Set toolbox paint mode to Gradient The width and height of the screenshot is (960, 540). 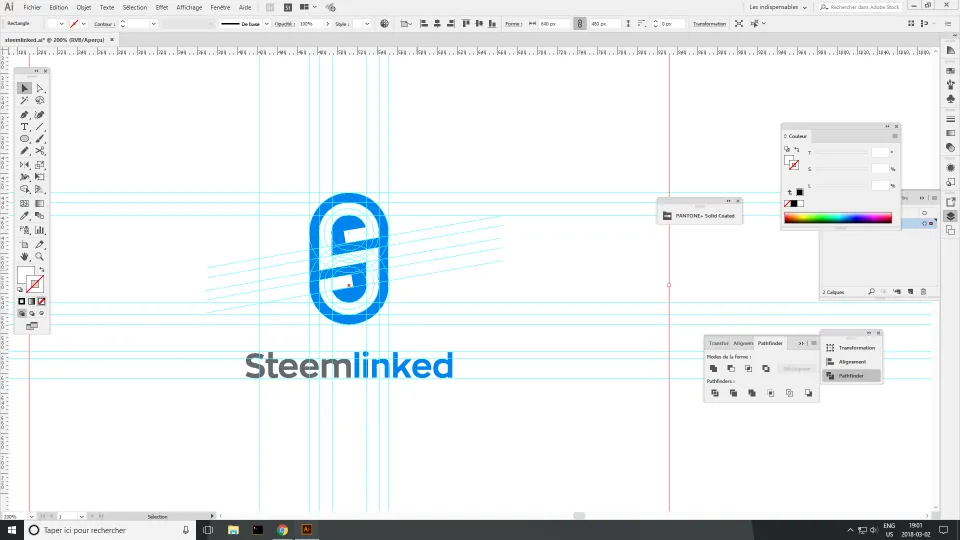tap(32, 301)
